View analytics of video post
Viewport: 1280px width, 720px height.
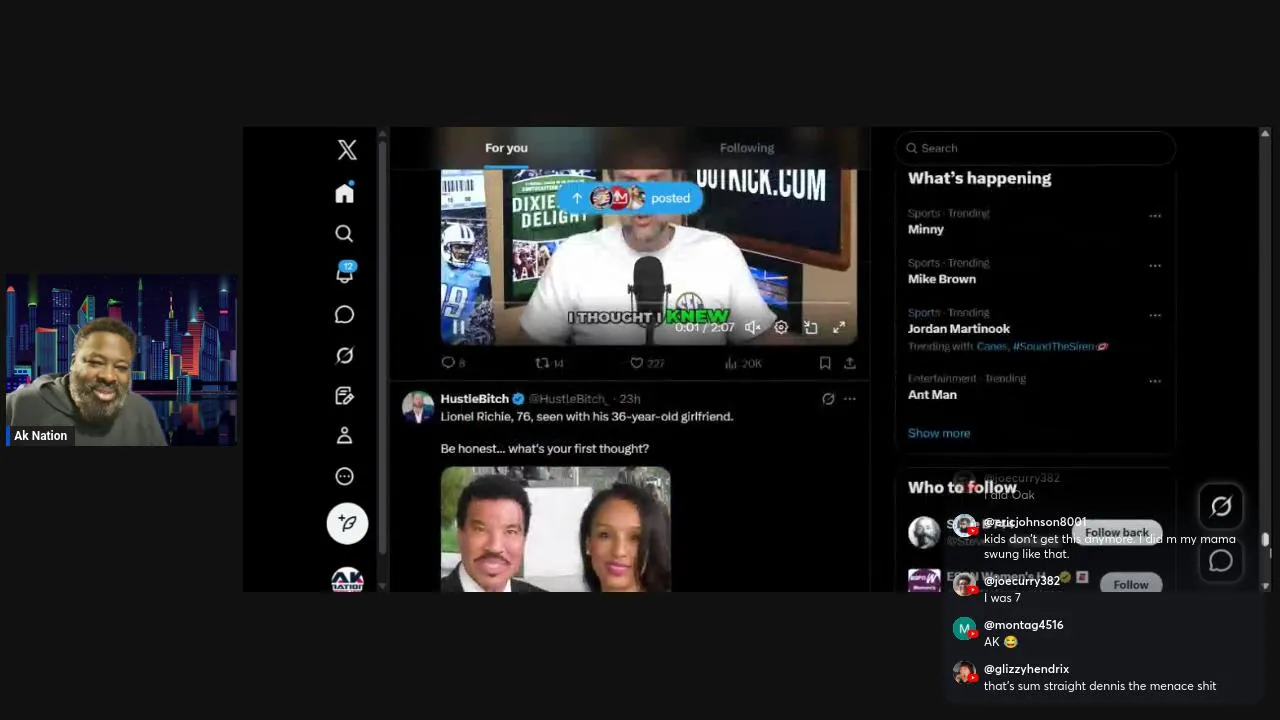(x=742, y=363)
